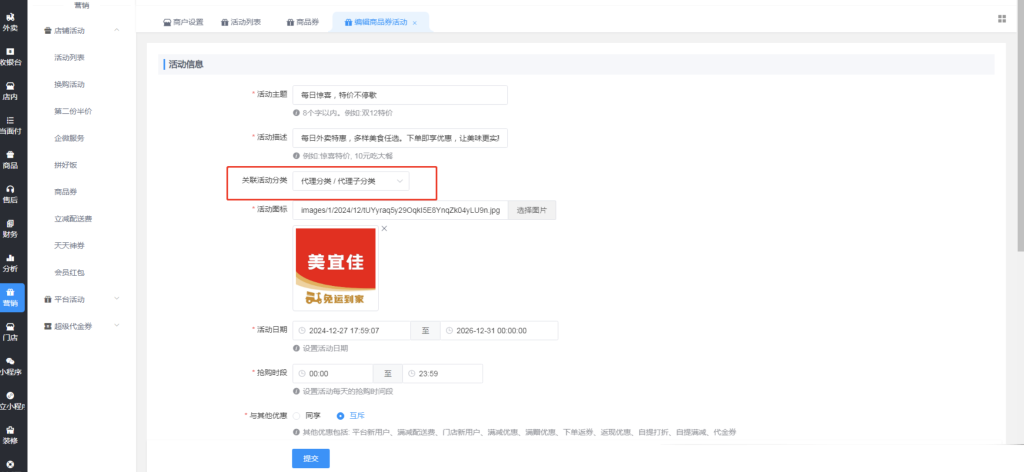This screenshot has height=472, width=1024.
Task: Remove the uploaded 美宜佳 image with X
Action: pos(384,229)
